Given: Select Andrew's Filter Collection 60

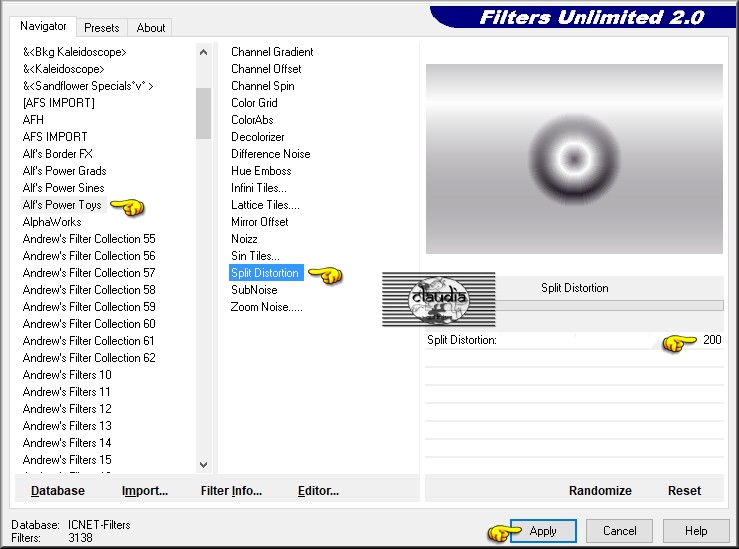Looking at the screenshot, I should (89, 324).
